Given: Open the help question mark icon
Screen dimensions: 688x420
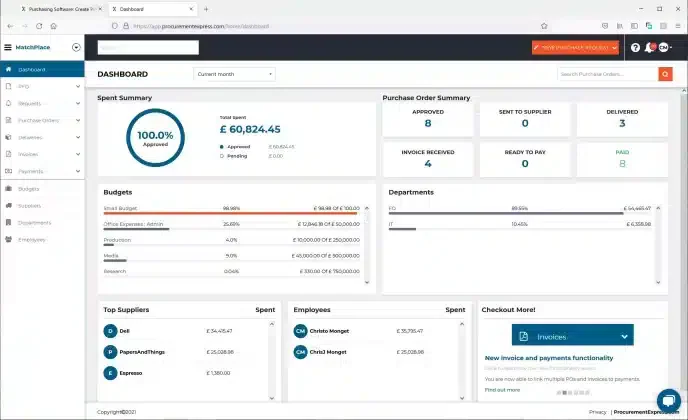Looking at the screenshot, I should click(635, 47).
